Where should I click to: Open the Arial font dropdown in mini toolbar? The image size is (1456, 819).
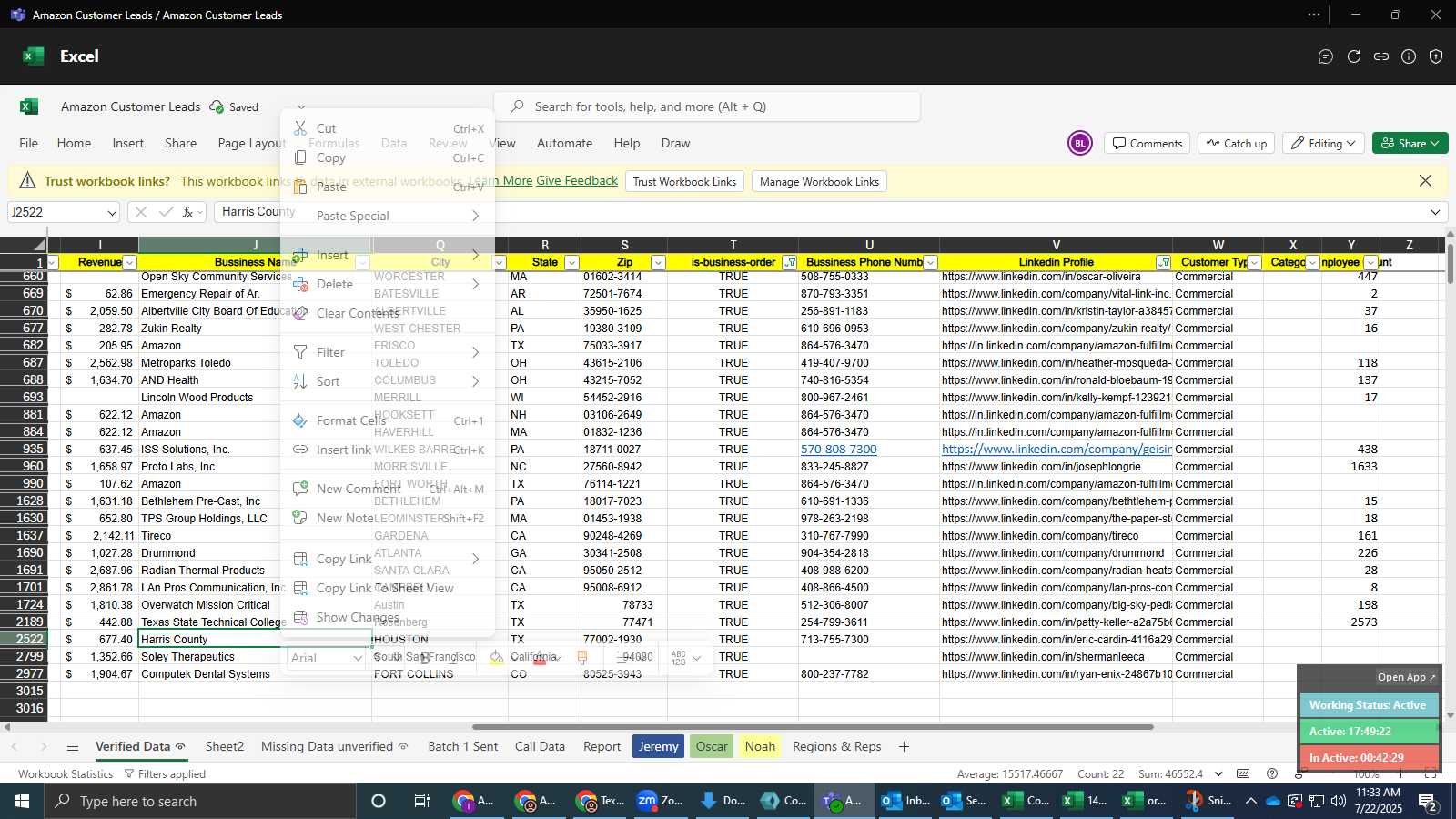coord(357,658)
